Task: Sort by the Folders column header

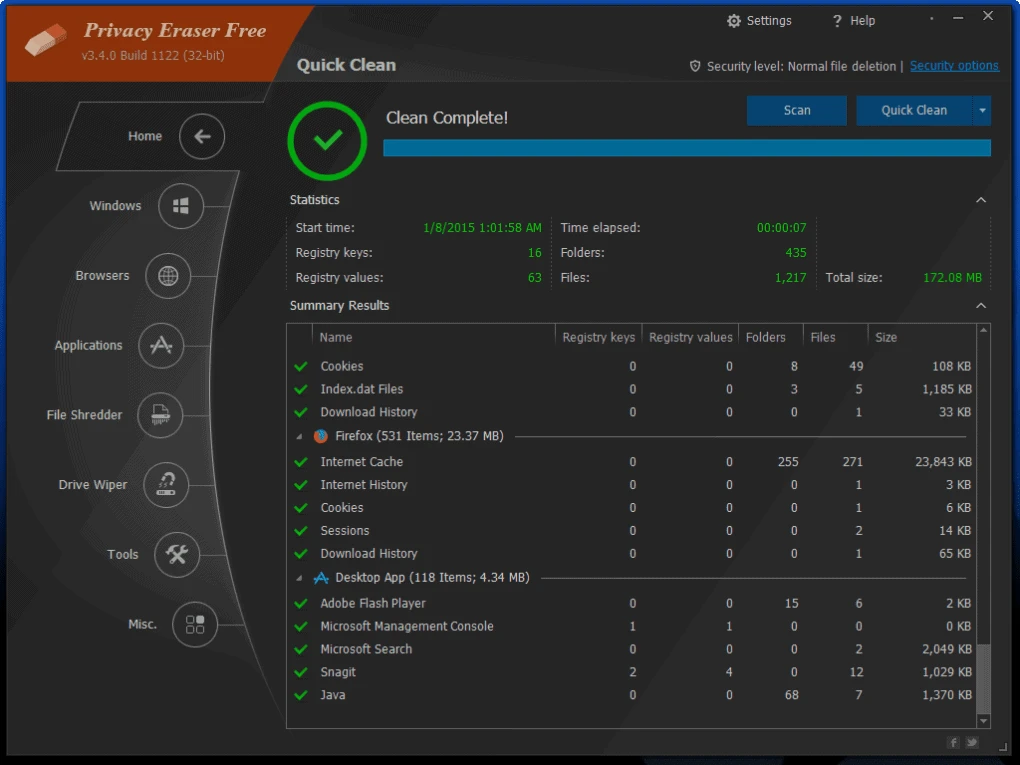Action: (771, 338)
